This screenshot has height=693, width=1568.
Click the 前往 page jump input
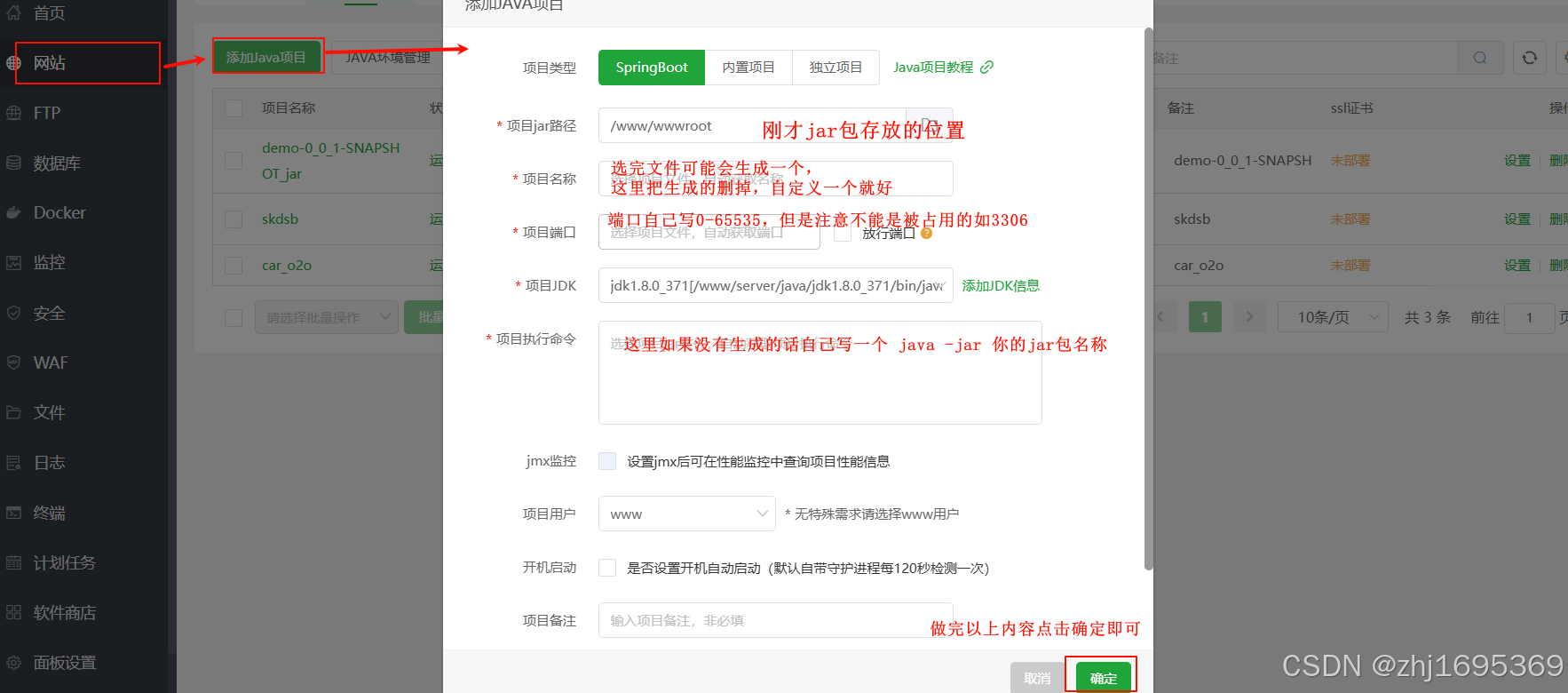pyautogui.click(x=1531, y=317)
